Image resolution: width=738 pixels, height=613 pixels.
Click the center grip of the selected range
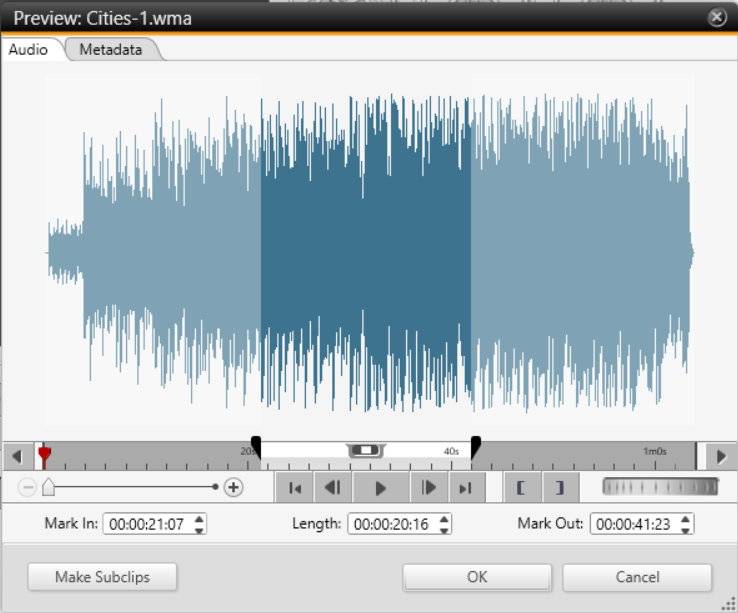pos(366,451)
